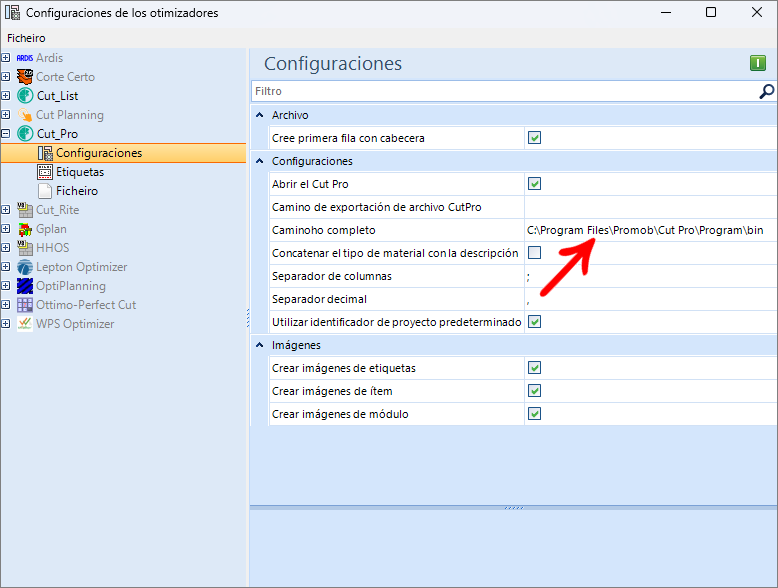The image size is (778, 588).
Task: Click the Cut_Pro globe icon
Action: point(25,134)
